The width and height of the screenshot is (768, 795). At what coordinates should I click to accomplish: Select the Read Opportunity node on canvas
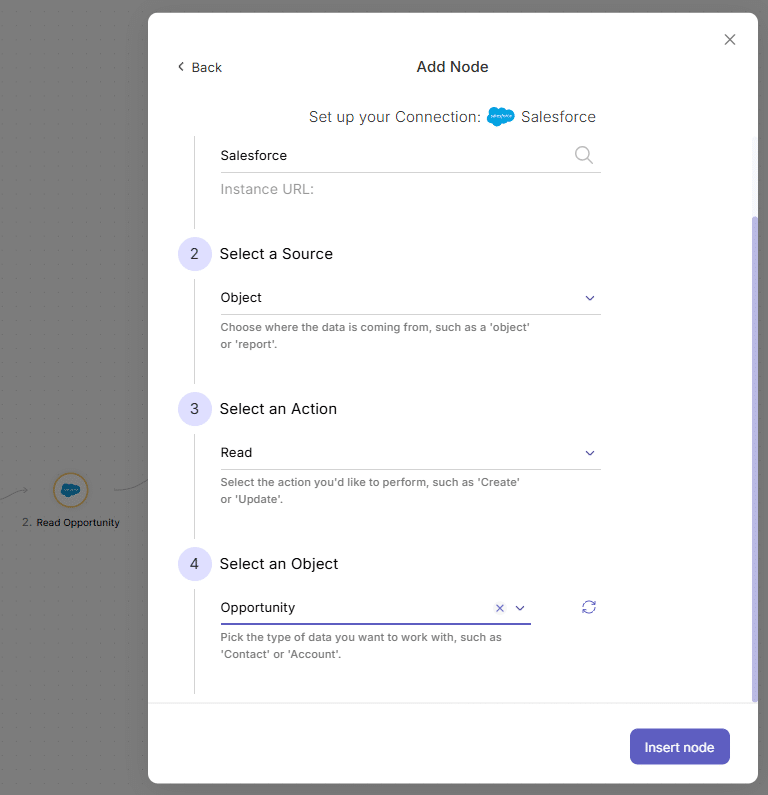pos(70,490)
